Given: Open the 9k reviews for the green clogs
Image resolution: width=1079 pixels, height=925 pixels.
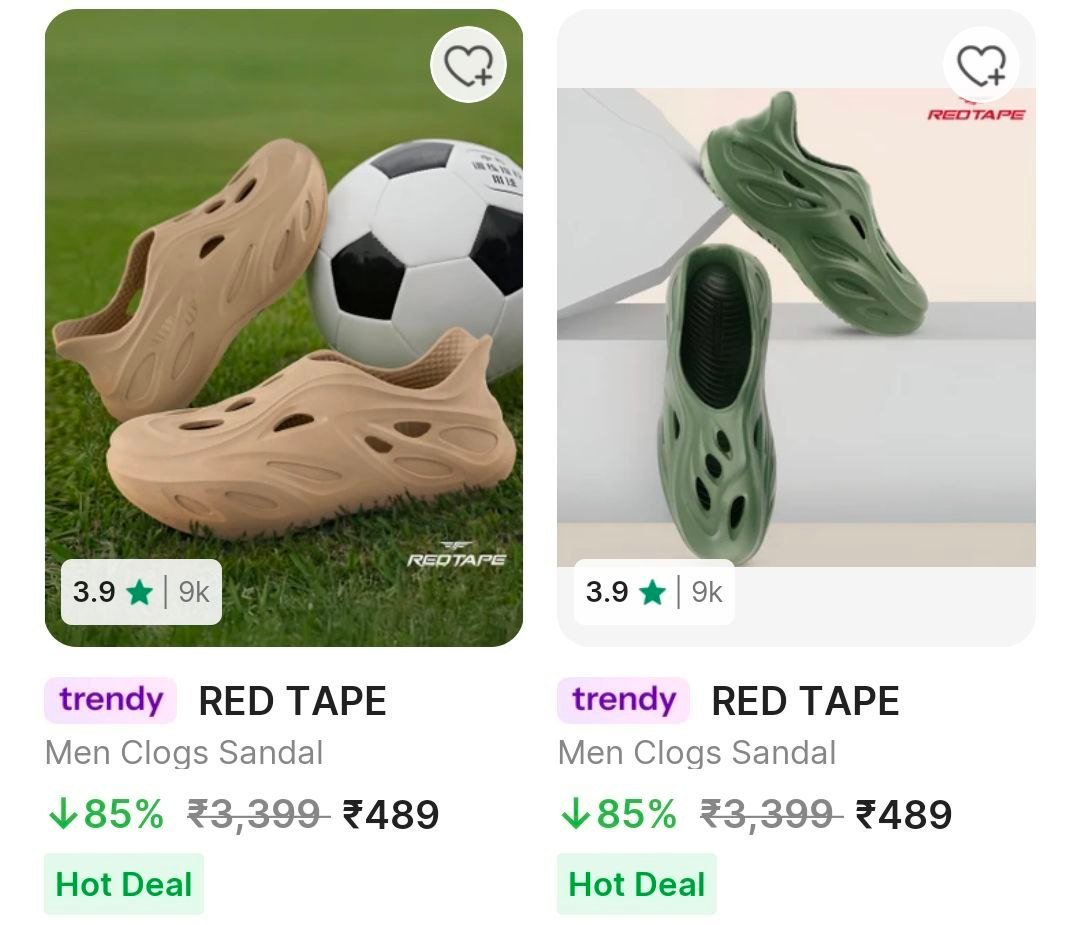Looking at the screenshot, I should pos(706,592).
